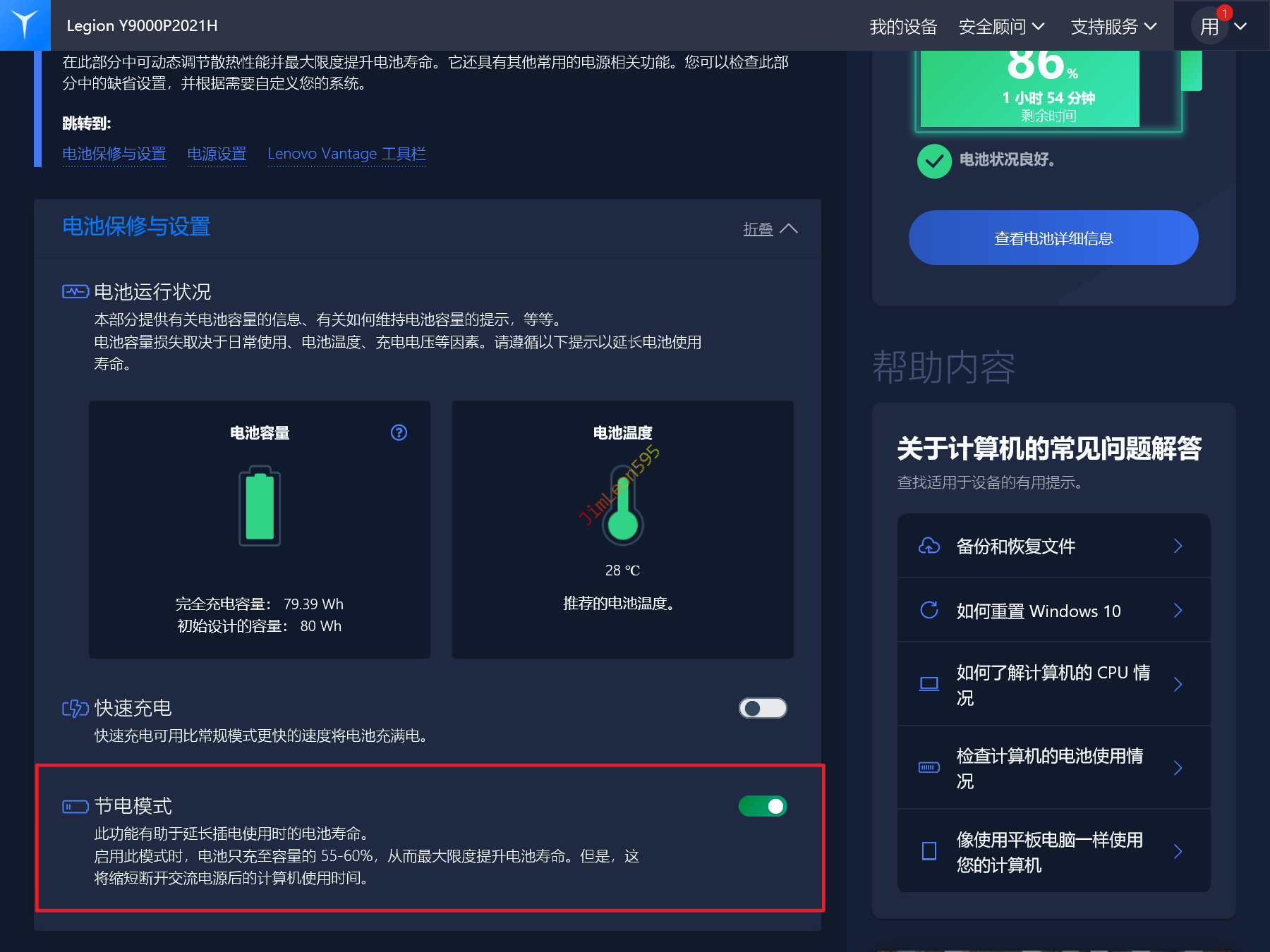The width and height of the screenshot is (1270, 952).
Task: Collapse the 电池保修与设置 section
Action: pos(770,228)
